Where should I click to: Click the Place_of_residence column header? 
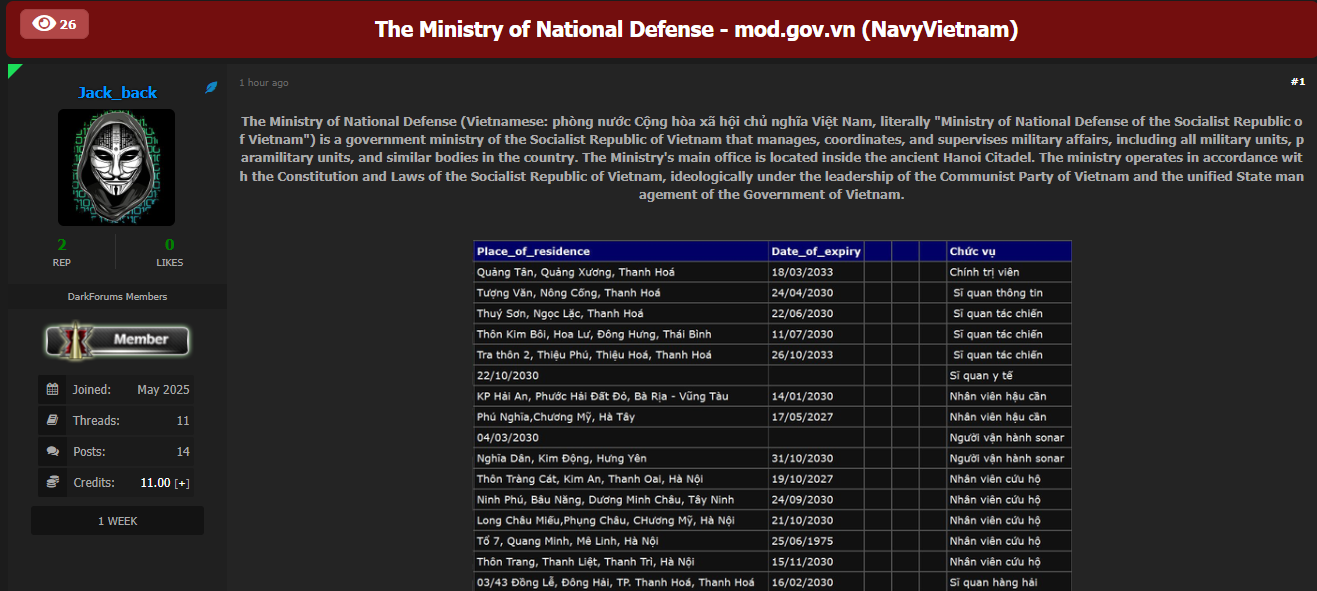[533, 251]
